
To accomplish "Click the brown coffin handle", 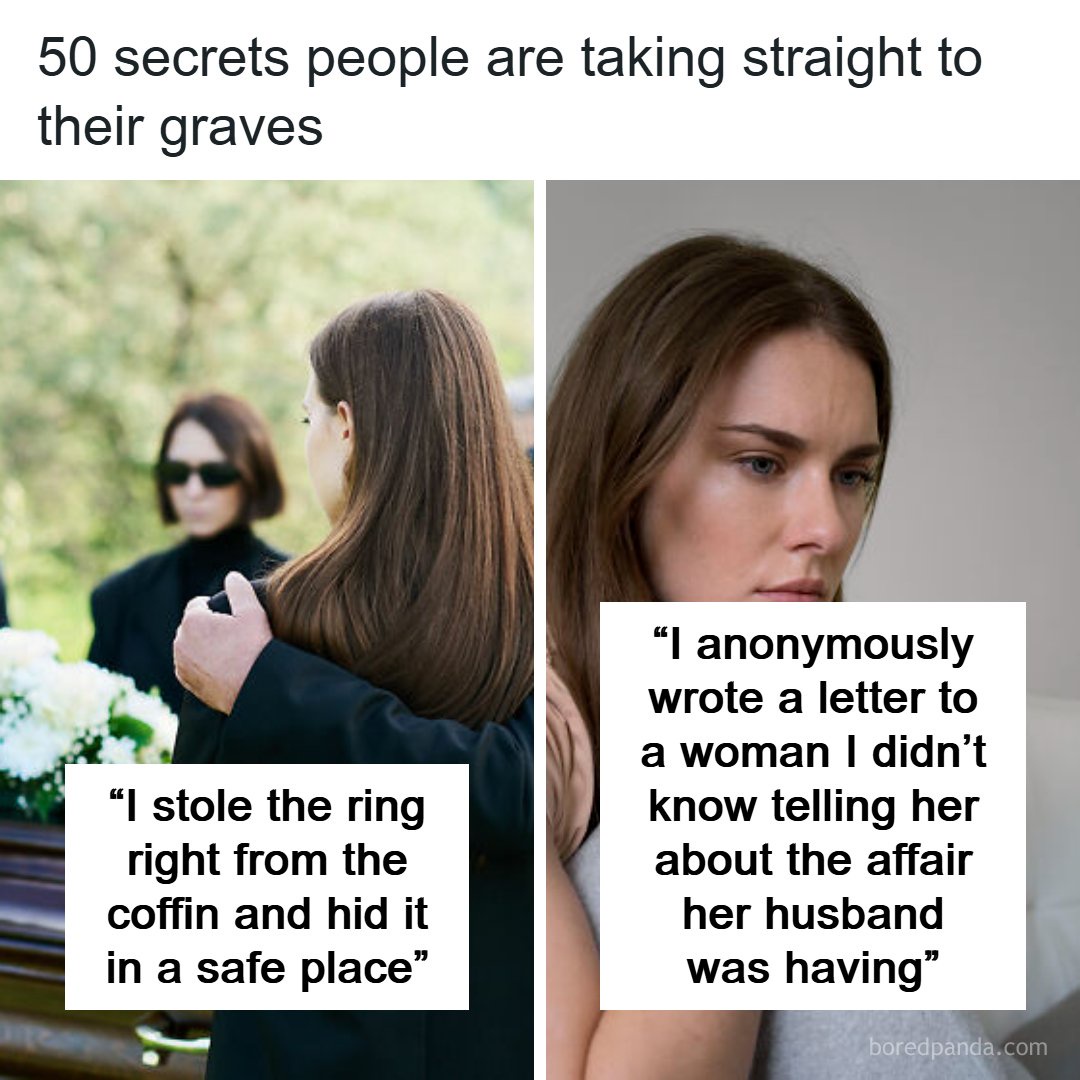I will click(x=172, y=1039).
